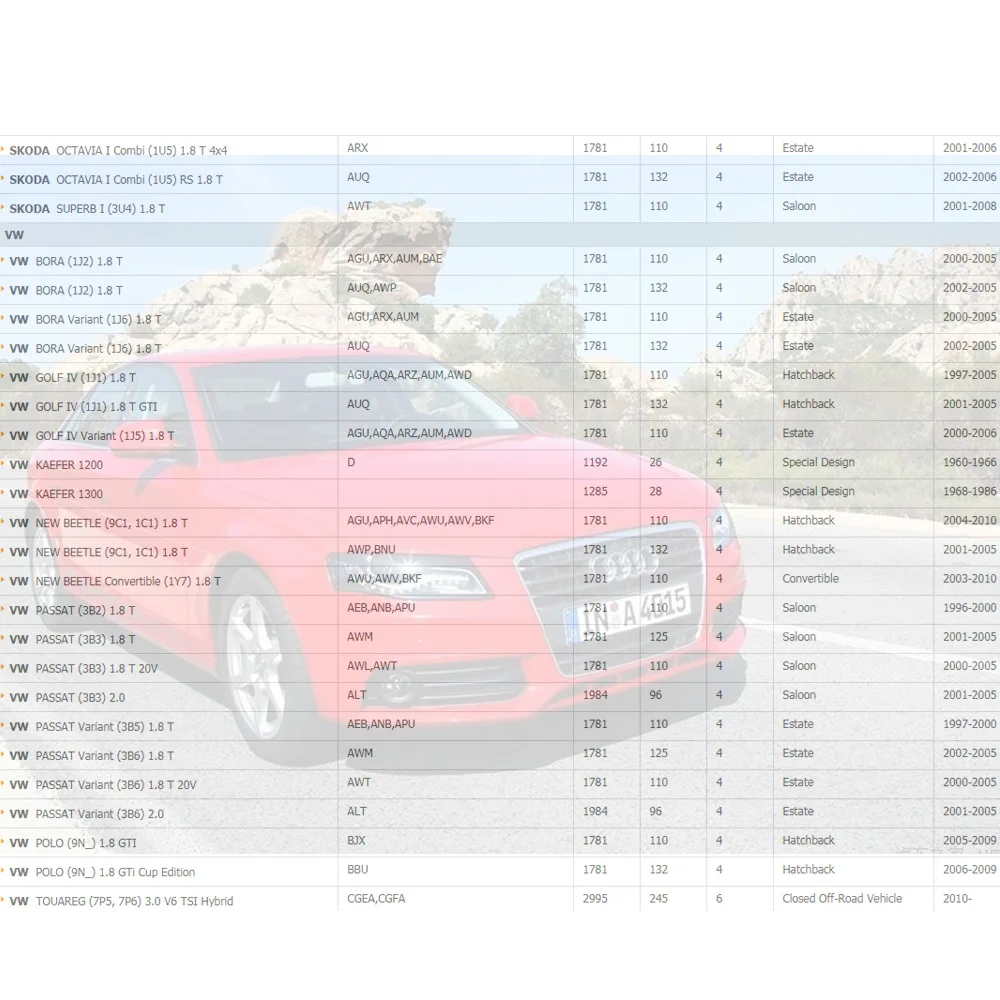
Task: Click year range 1997-2000
Action: (969, 724)
